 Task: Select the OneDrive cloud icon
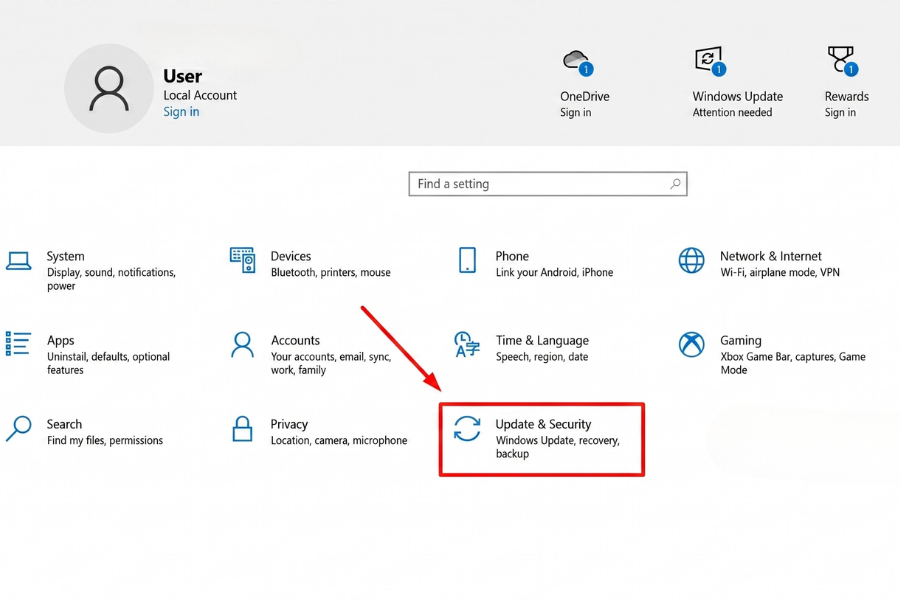578,62
